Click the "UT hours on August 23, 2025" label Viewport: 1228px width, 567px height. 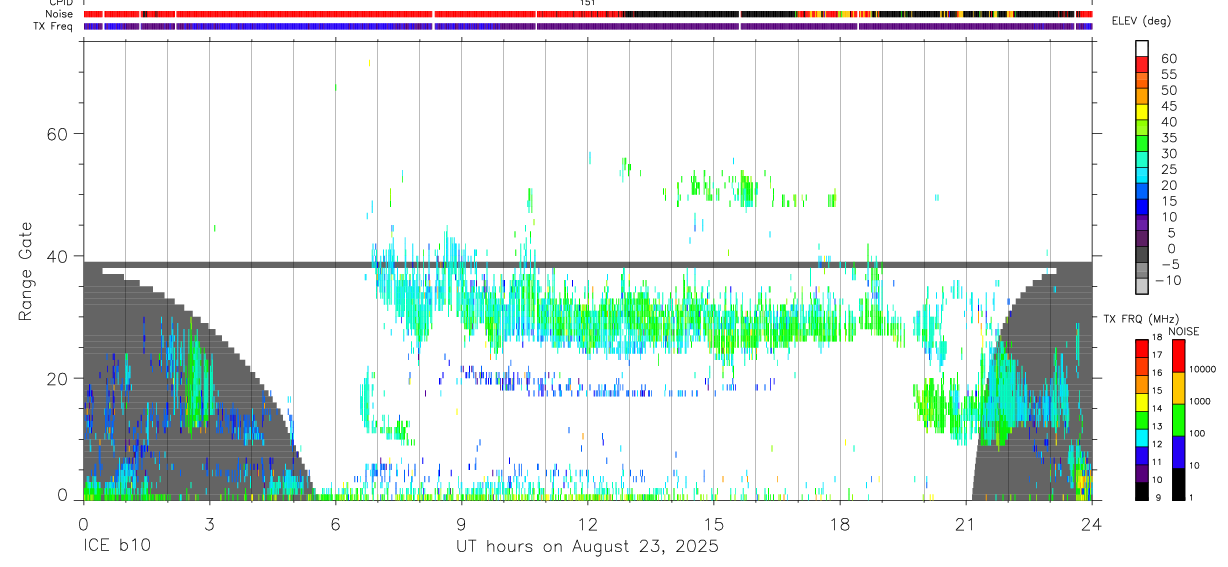pos(587,547)
